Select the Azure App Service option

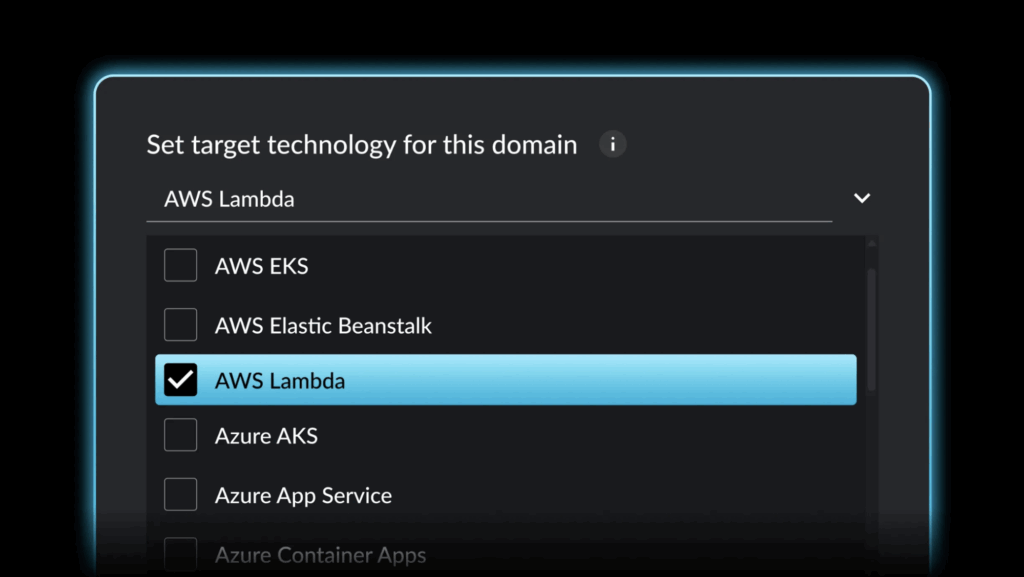[303, 494]
